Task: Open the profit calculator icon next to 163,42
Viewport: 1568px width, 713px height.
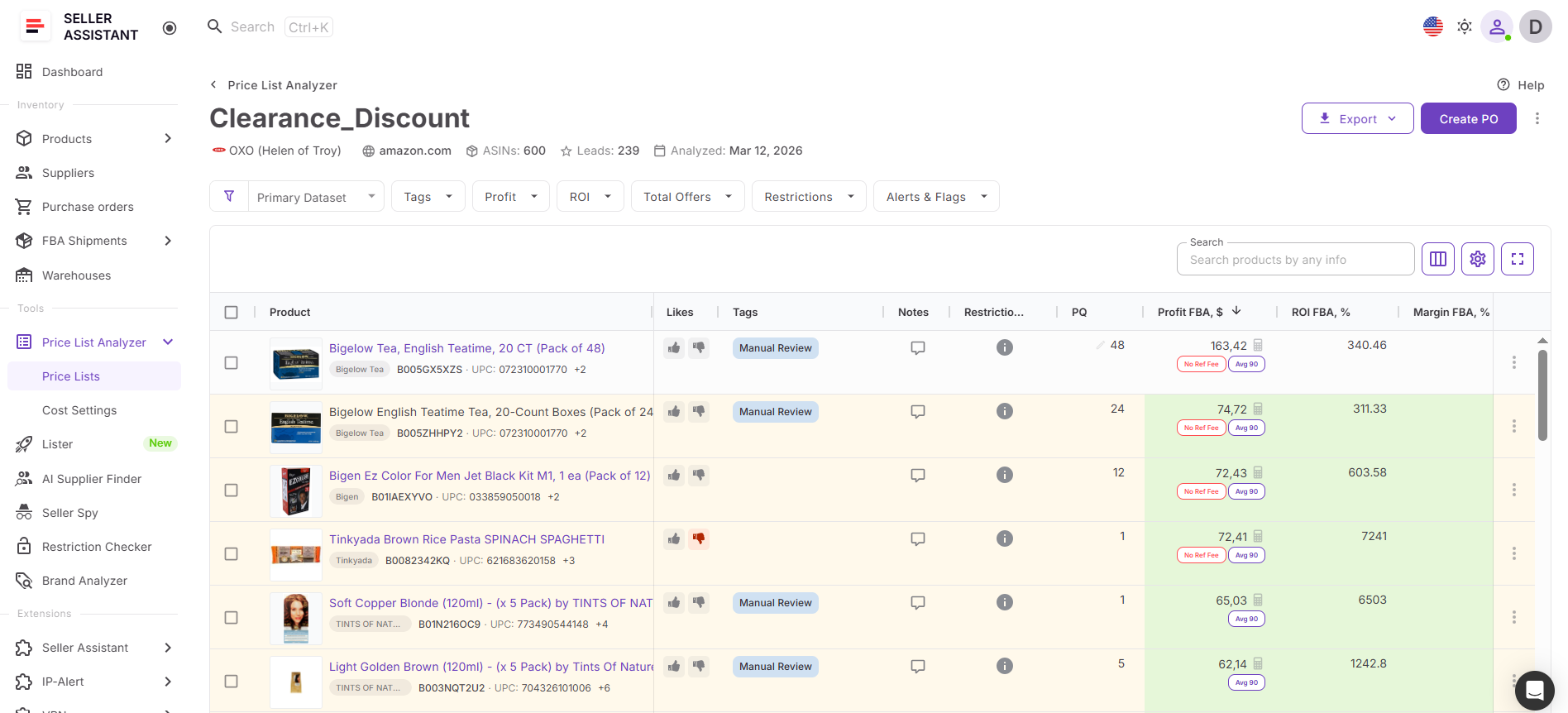Action: click(1258, 345)
